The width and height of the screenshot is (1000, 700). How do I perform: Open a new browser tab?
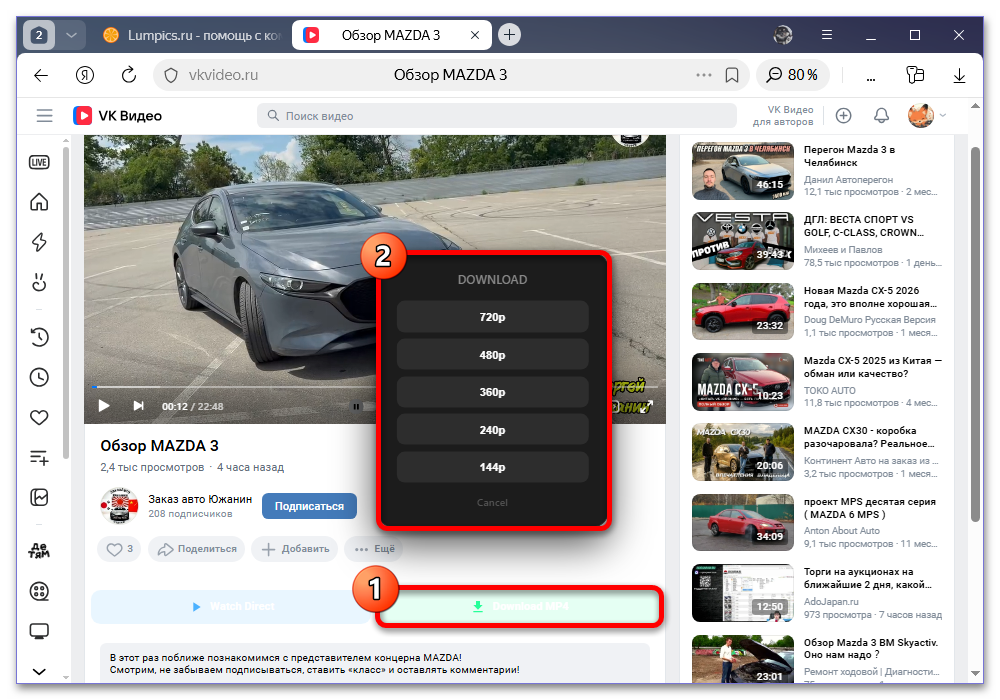[x=509, y=35]
